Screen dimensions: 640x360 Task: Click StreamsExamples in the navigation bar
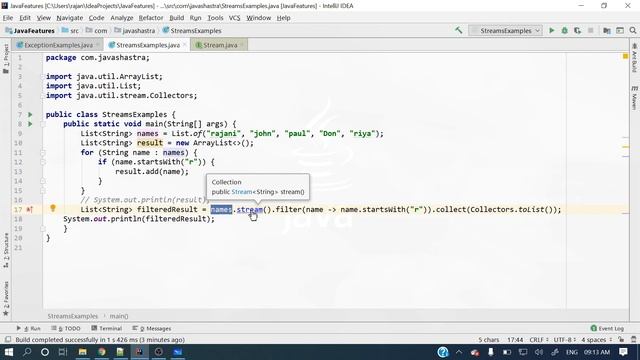[192, 31]
